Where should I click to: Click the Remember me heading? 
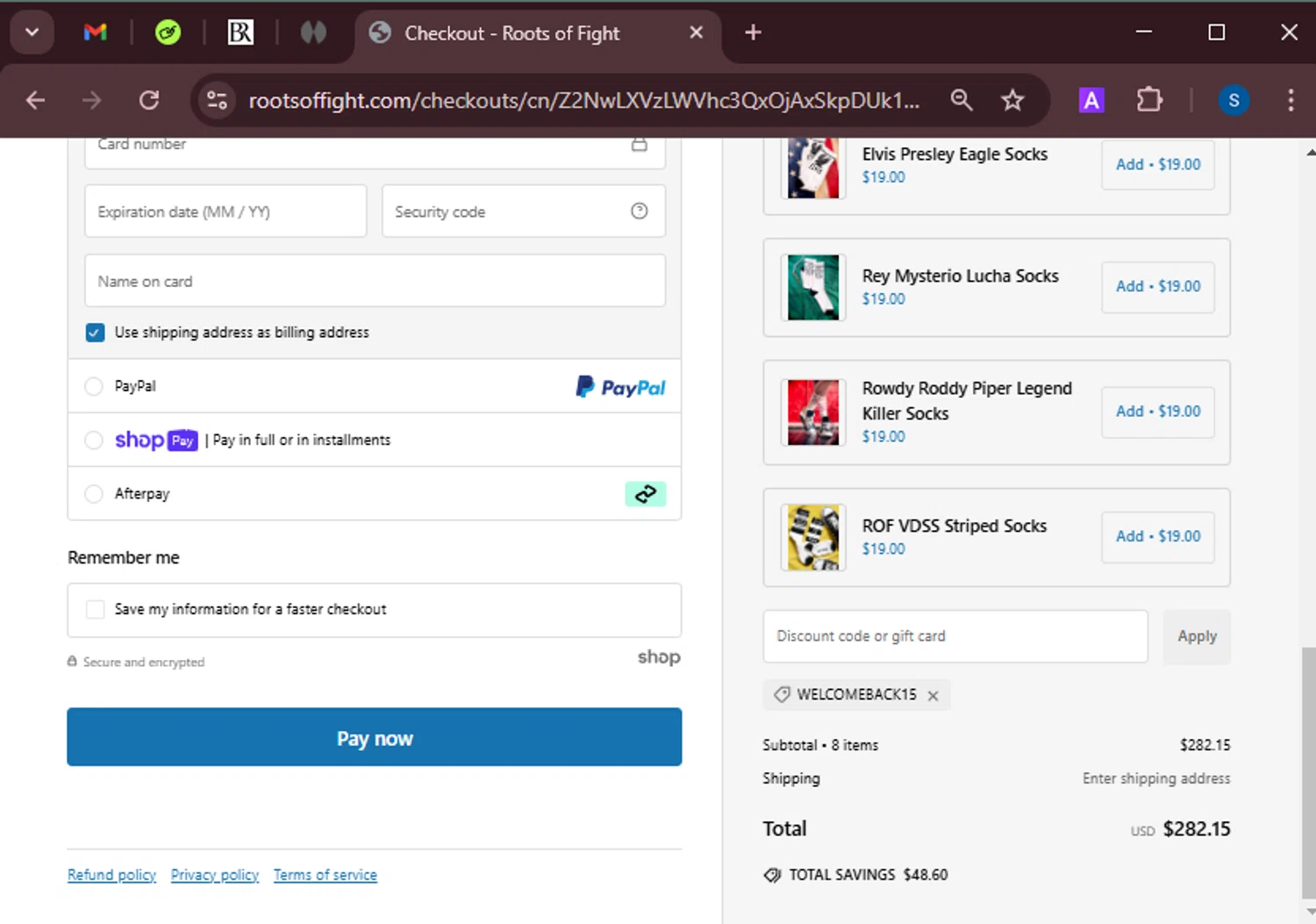tap(124, 558)
